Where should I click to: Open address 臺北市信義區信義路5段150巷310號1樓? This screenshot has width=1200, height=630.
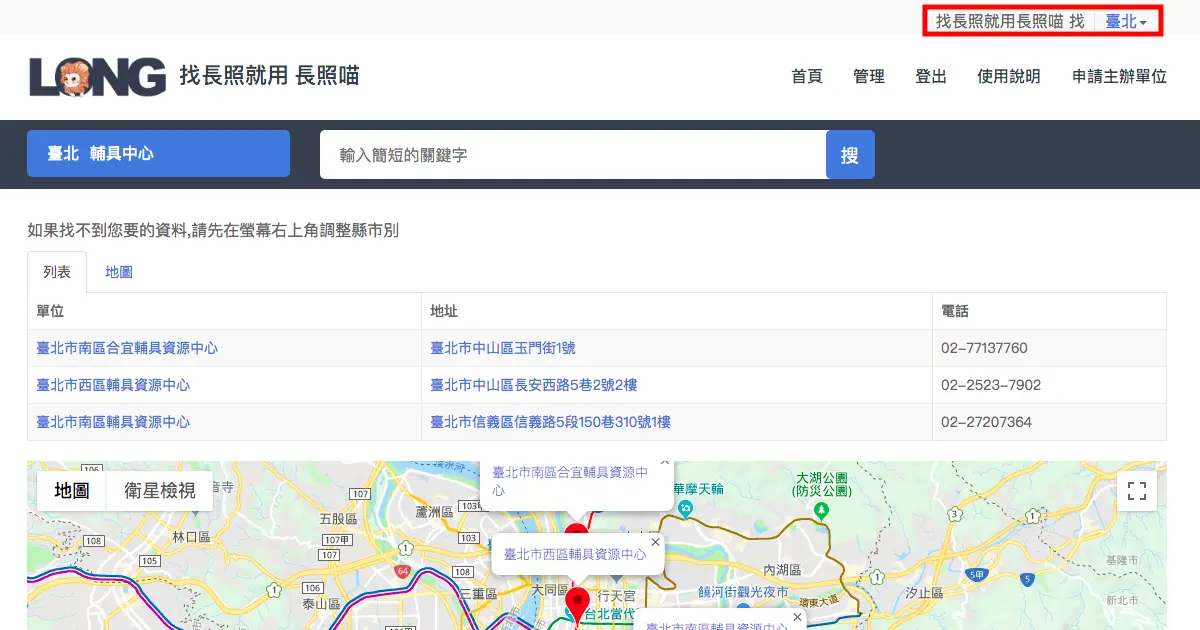point(550,422)
